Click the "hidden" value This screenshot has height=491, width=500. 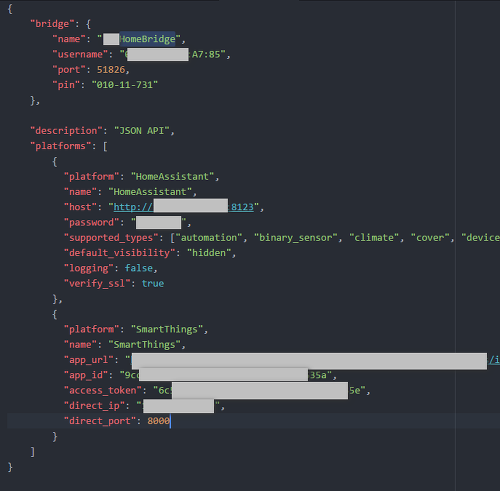(x=209, y=253)
